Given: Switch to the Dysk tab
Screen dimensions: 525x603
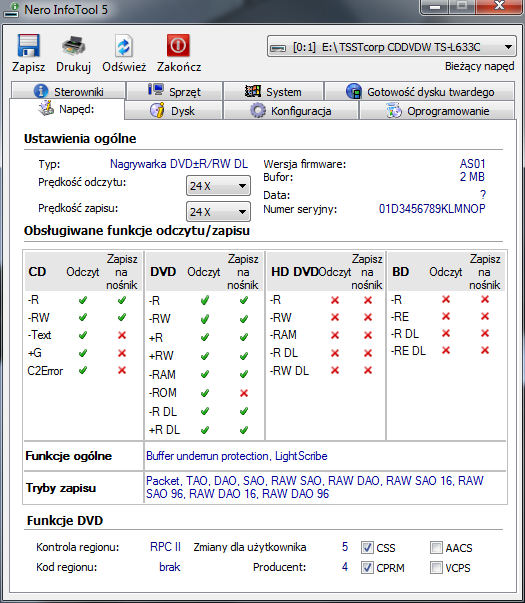Looking at the screenshot, I should tap(173, 111).
